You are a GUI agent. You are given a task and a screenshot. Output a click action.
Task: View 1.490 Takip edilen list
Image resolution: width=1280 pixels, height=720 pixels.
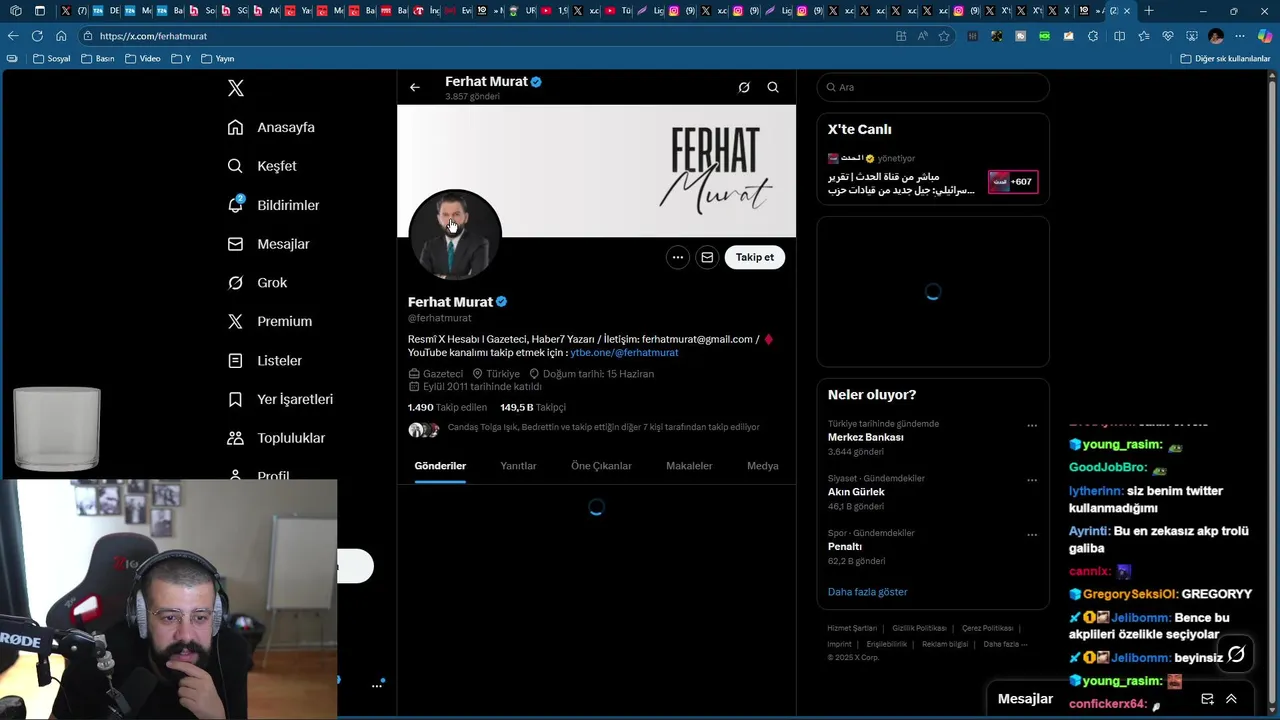pos(447,407)
